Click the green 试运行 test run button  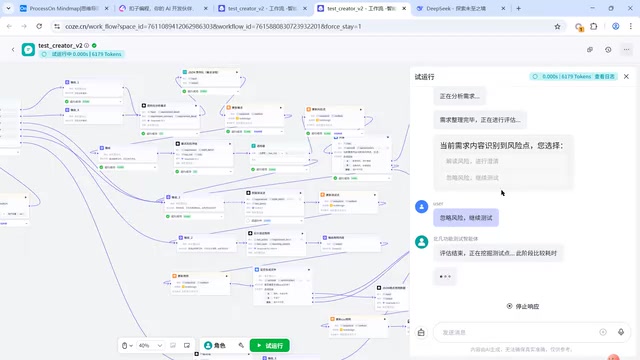click(270, 345)
